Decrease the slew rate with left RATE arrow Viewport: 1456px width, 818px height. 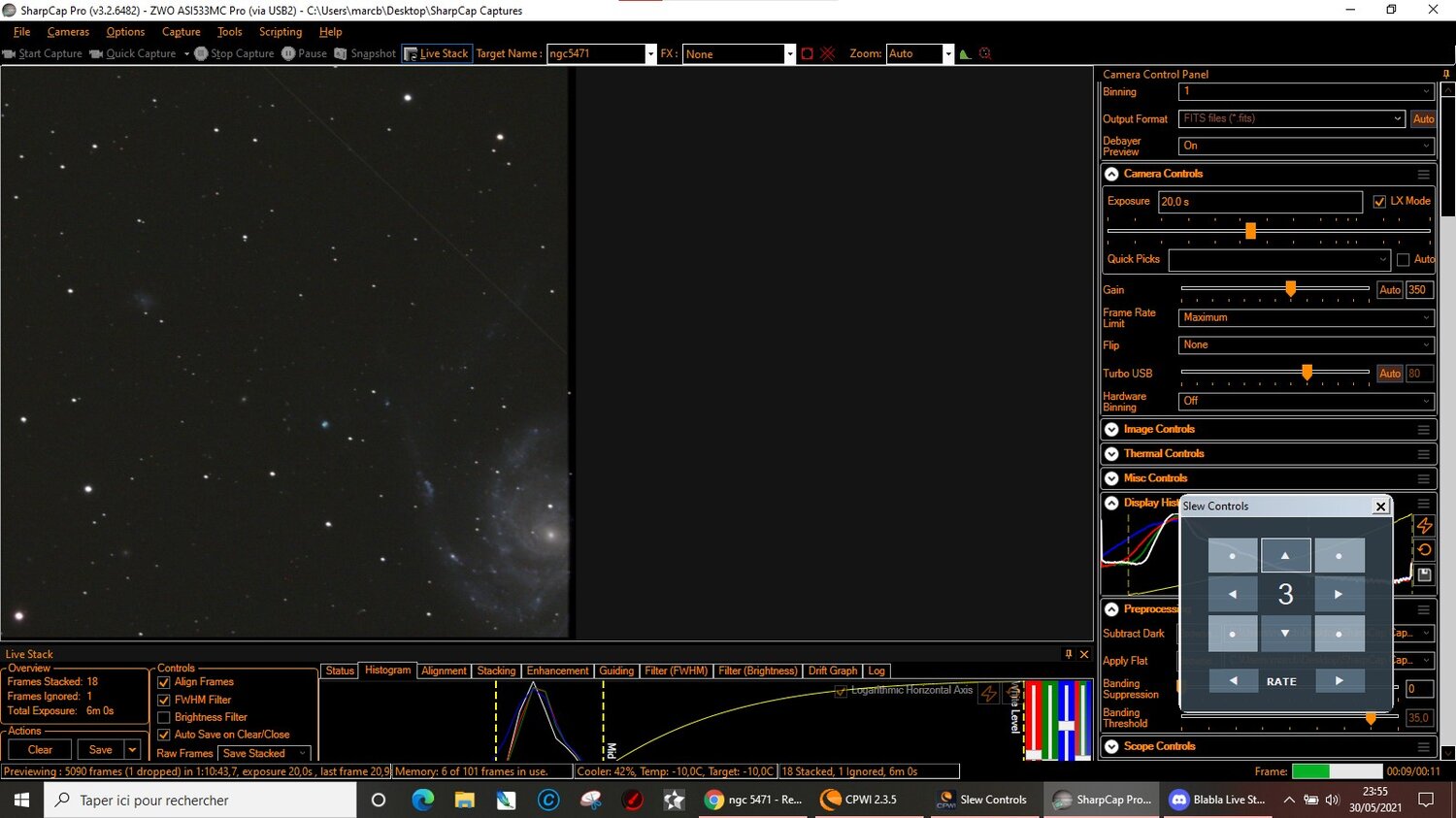(1233, 681)
